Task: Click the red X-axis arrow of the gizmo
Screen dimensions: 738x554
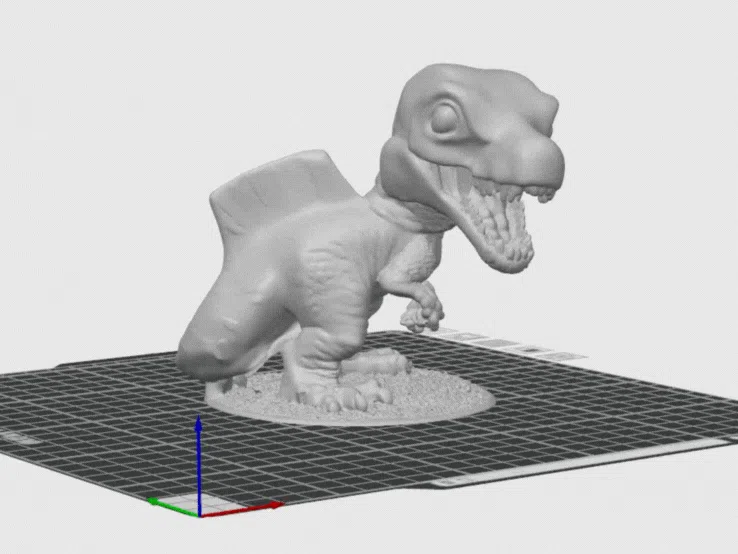Action: [241, 510]
